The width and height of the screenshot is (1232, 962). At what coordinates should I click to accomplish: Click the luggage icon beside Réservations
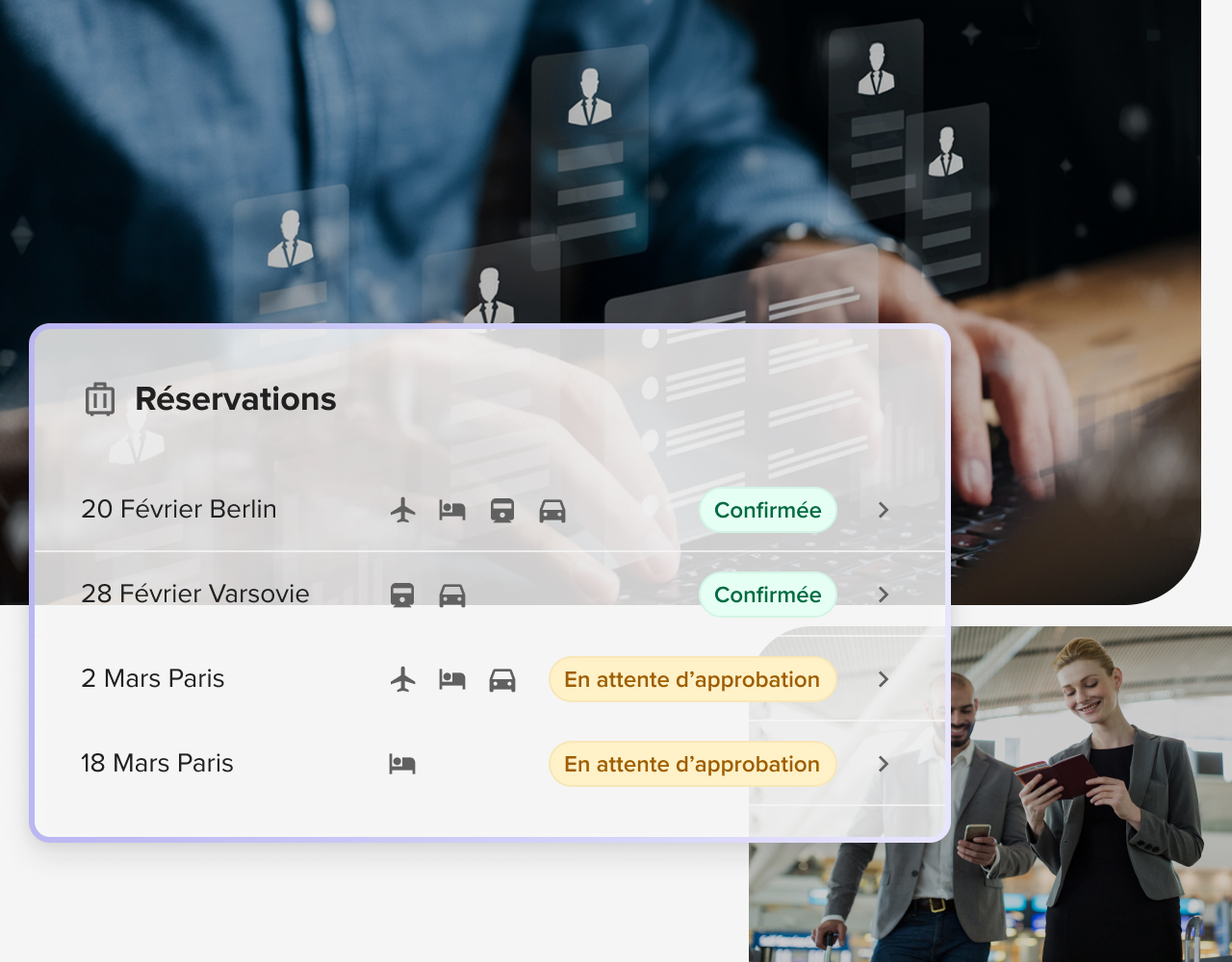pyautogui.click(x=100, y=399)
